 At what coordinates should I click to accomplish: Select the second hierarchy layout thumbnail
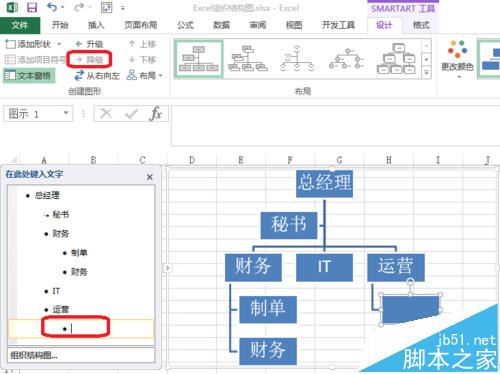pos(248,59)
